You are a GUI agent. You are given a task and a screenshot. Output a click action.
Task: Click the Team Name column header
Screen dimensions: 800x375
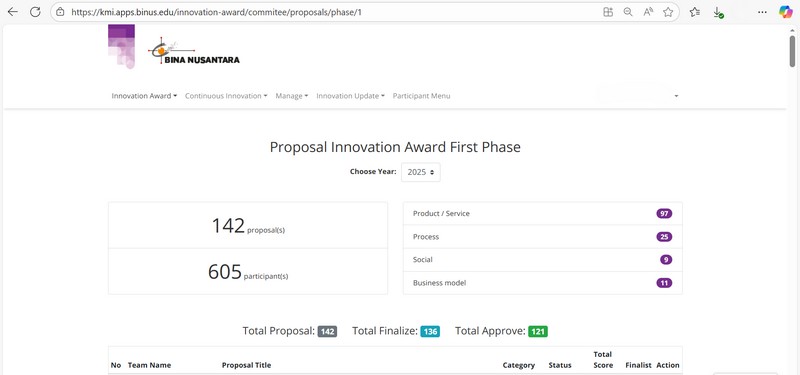pos(149,365)
